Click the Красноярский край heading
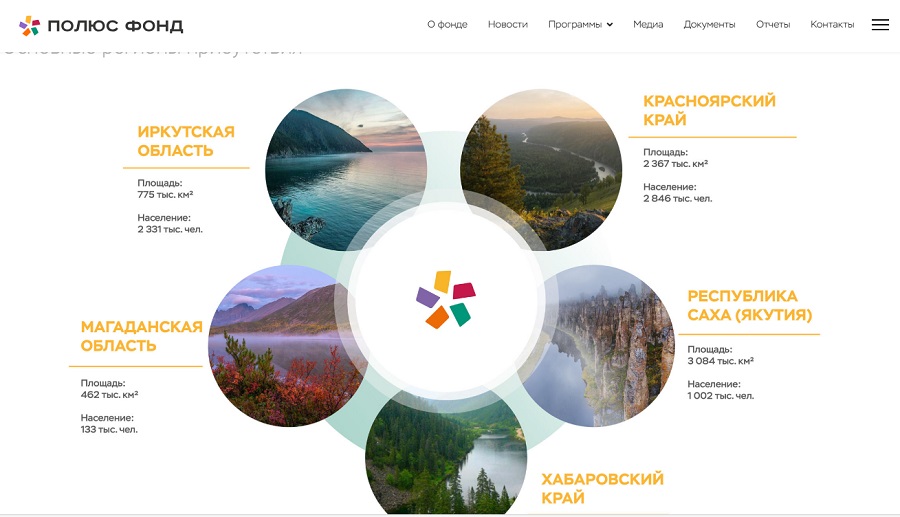Viewport: 900px width, 517px height. tap(709, 110)
